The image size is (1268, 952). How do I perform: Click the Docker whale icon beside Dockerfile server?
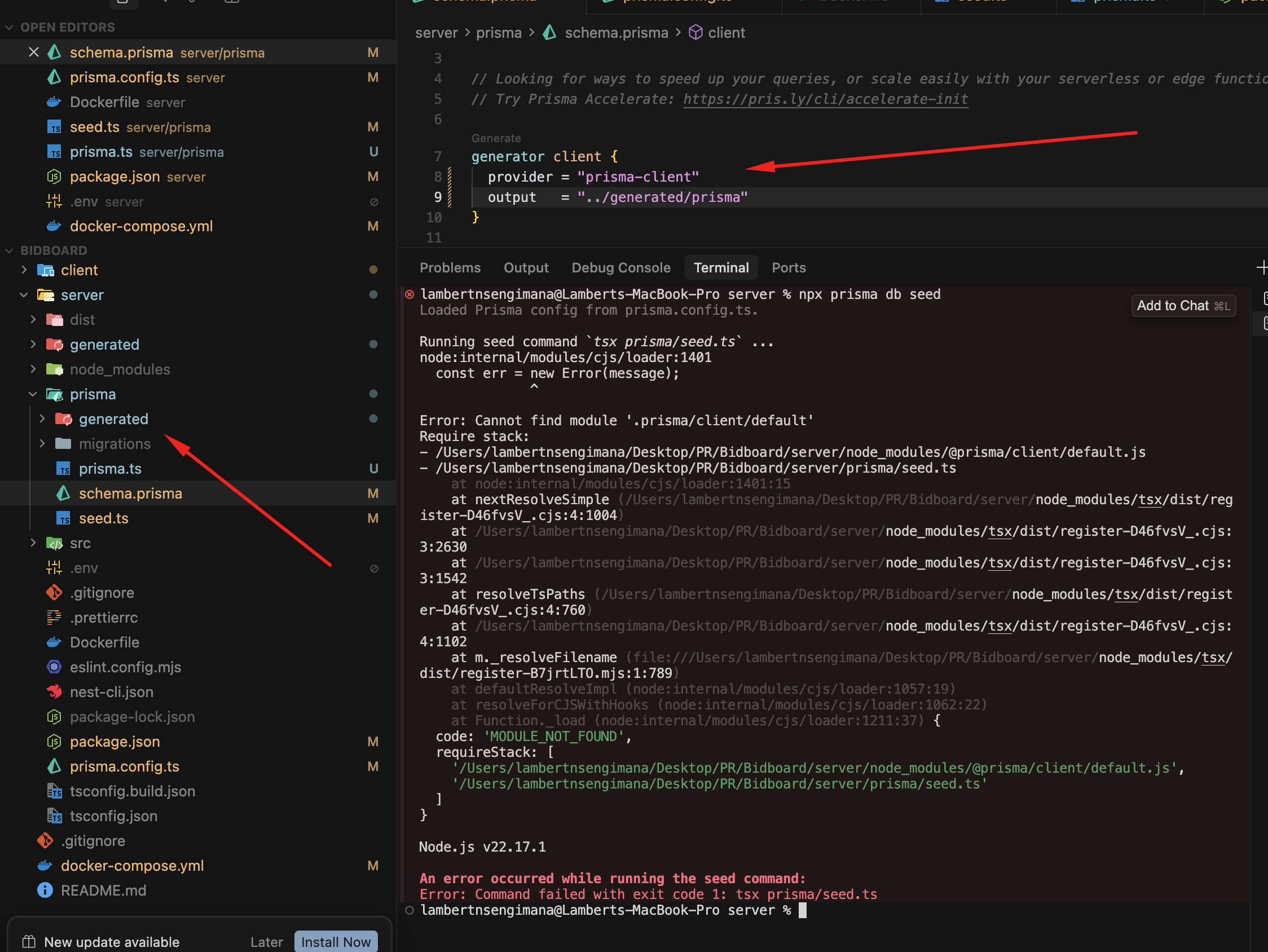55,102
